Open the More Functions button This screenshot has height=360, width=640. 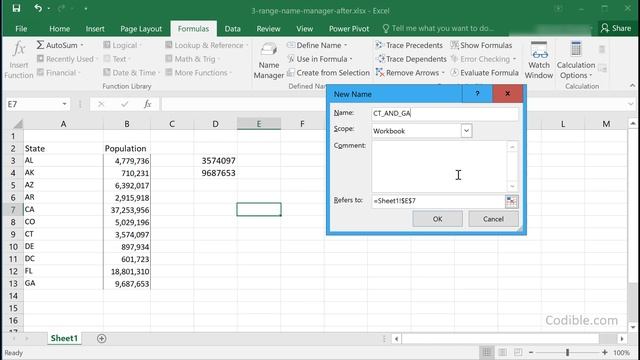(x=199, y=73)
